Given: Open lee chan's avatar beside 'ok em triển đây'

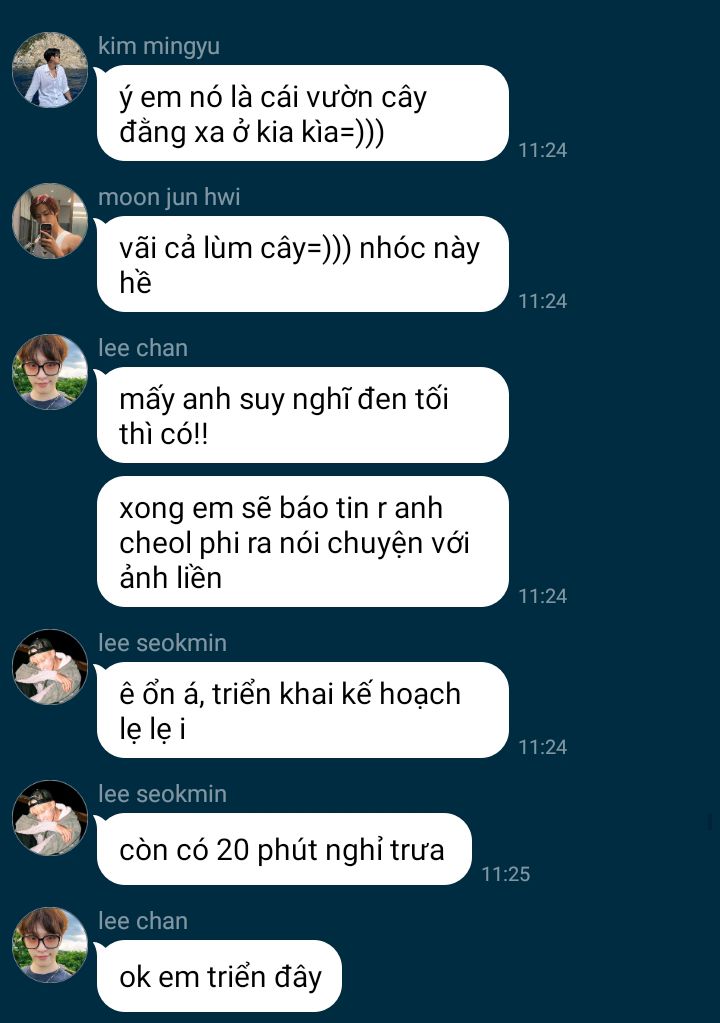Looking at the screenshot, I should pyautogui.click(x=50, y=945).
